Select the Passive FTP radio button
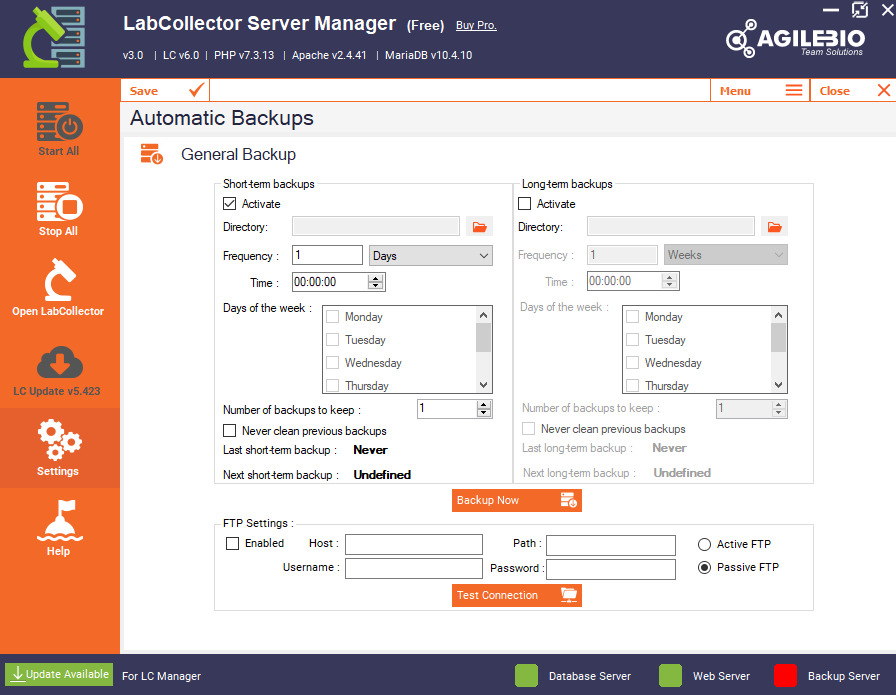Image resolution: width=896 pixels, height=695 pixels. [704, 567]
